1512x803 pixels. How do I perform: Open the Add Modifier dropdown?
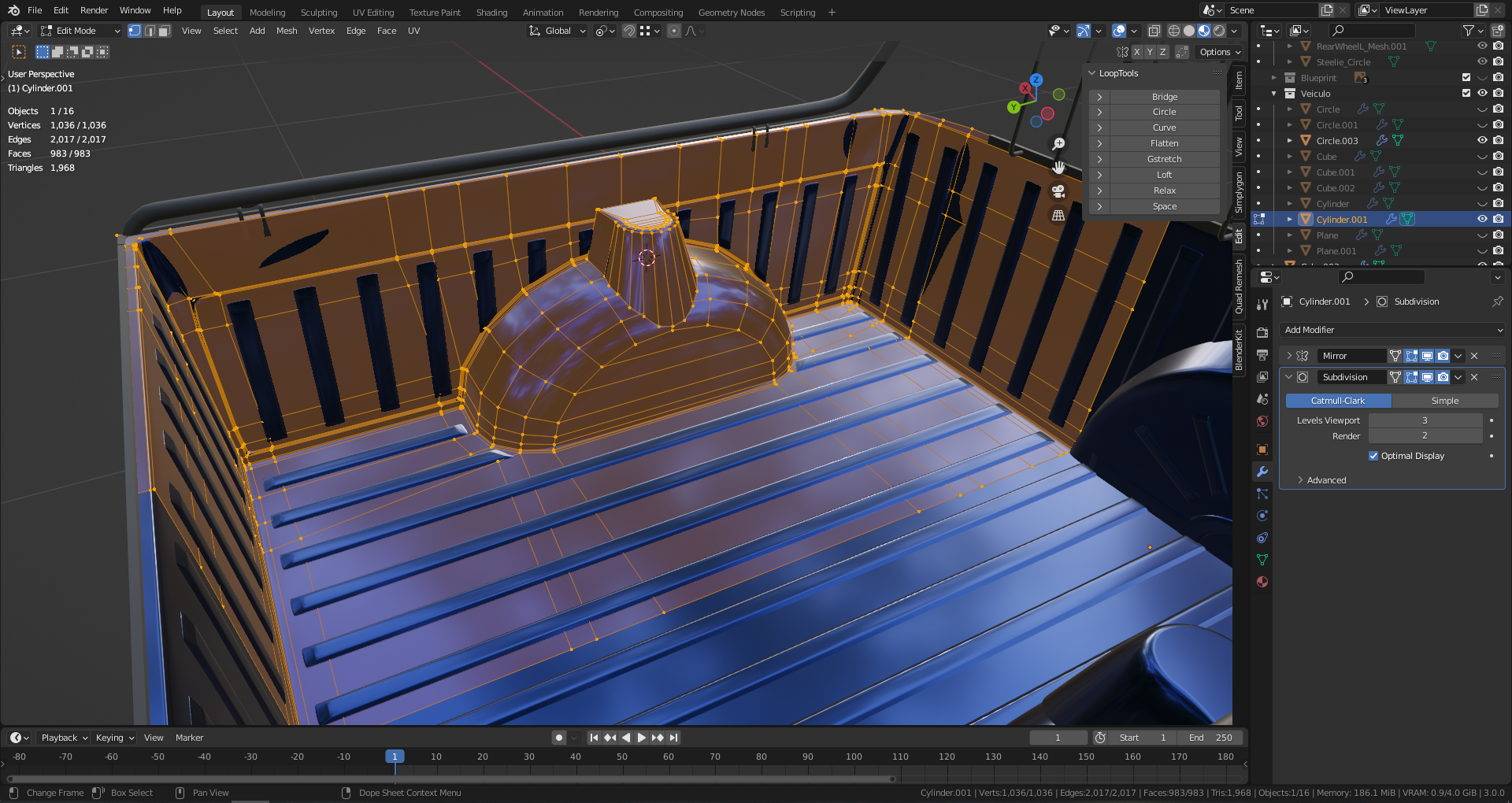coord(1392,330)
